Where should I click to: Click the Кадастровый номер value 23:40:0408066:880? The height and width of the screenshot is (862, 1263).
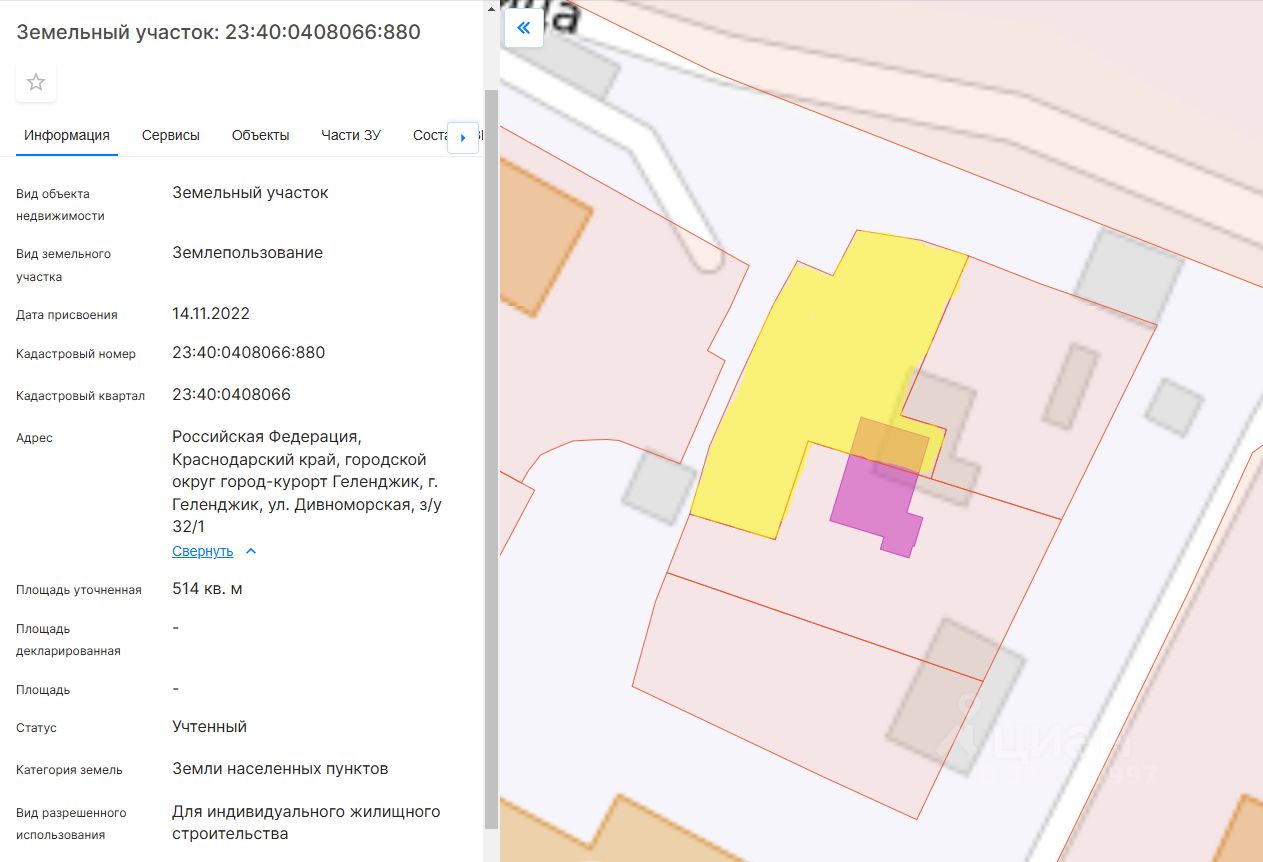(x=248, y=353)
